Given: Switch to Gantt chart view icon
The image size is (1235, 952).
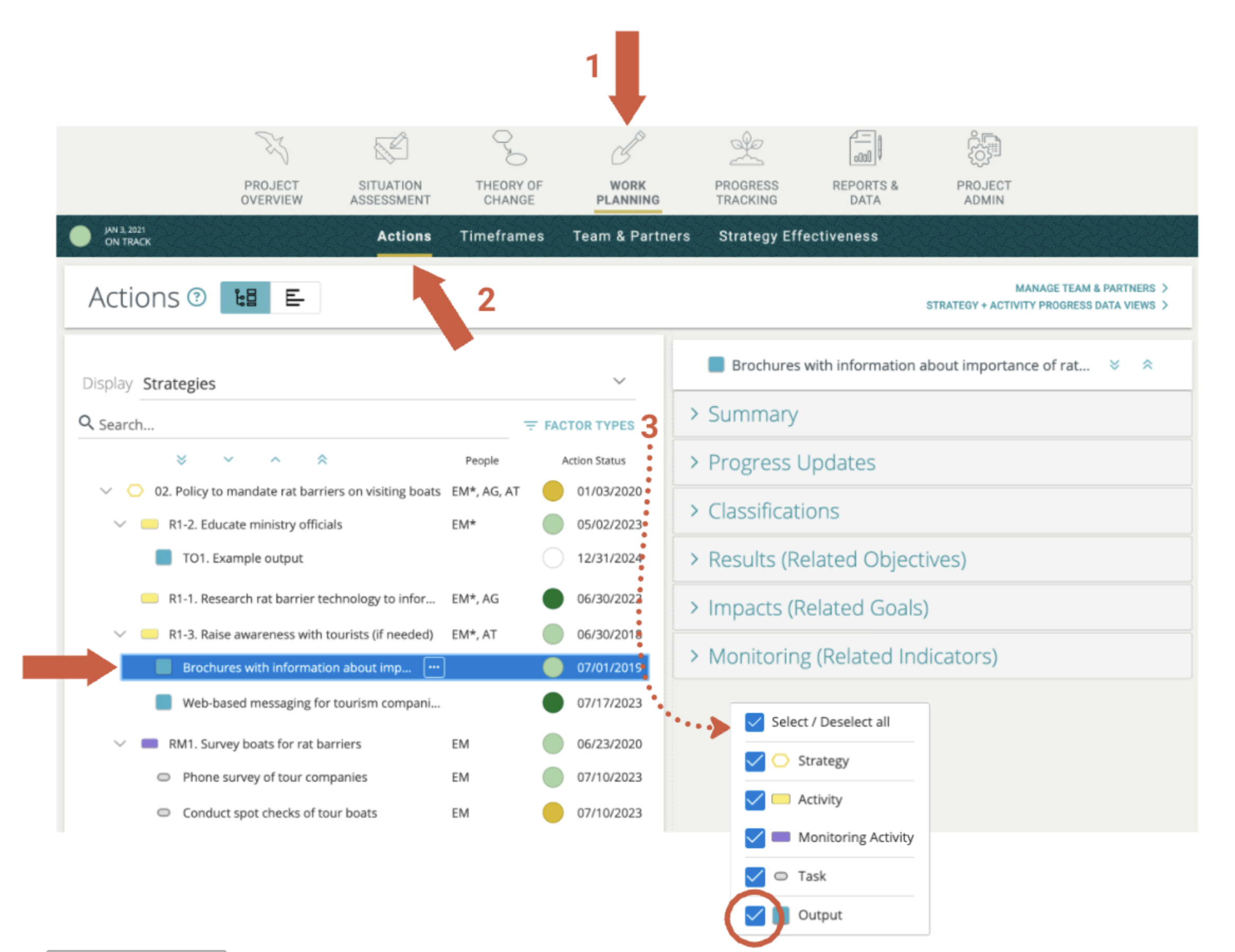Looking at the screenshot, I should (295, 297).
